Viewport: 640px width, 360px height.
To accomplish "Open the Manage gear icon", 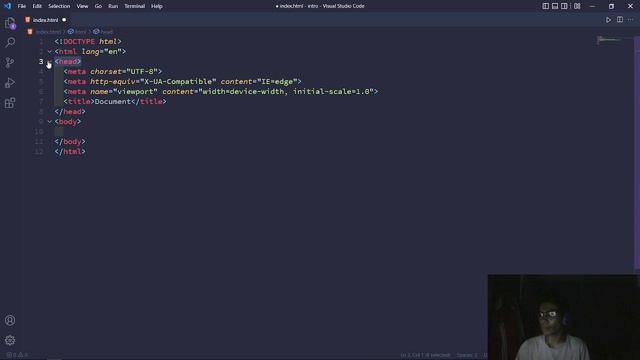I will pos(10,340).
